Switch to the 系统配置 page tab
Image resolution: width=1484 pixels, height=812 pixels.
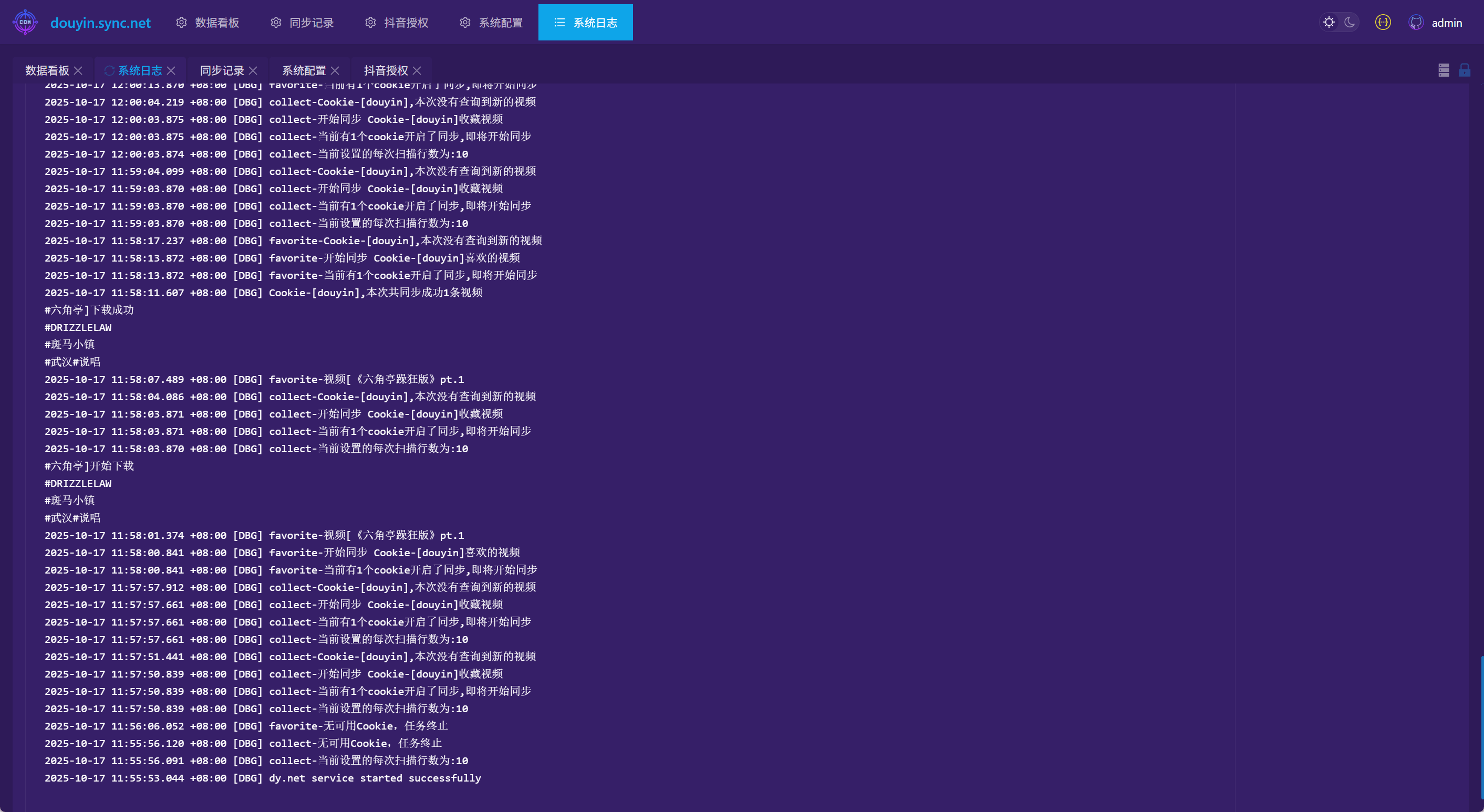[304, 70]
